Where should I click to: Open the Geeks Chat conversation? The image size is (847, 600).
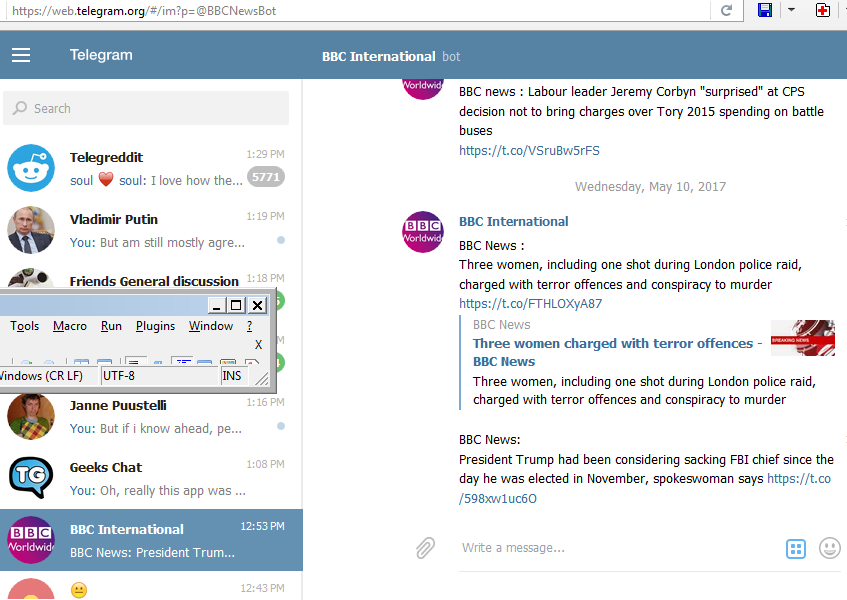click(x=151, y=478)
